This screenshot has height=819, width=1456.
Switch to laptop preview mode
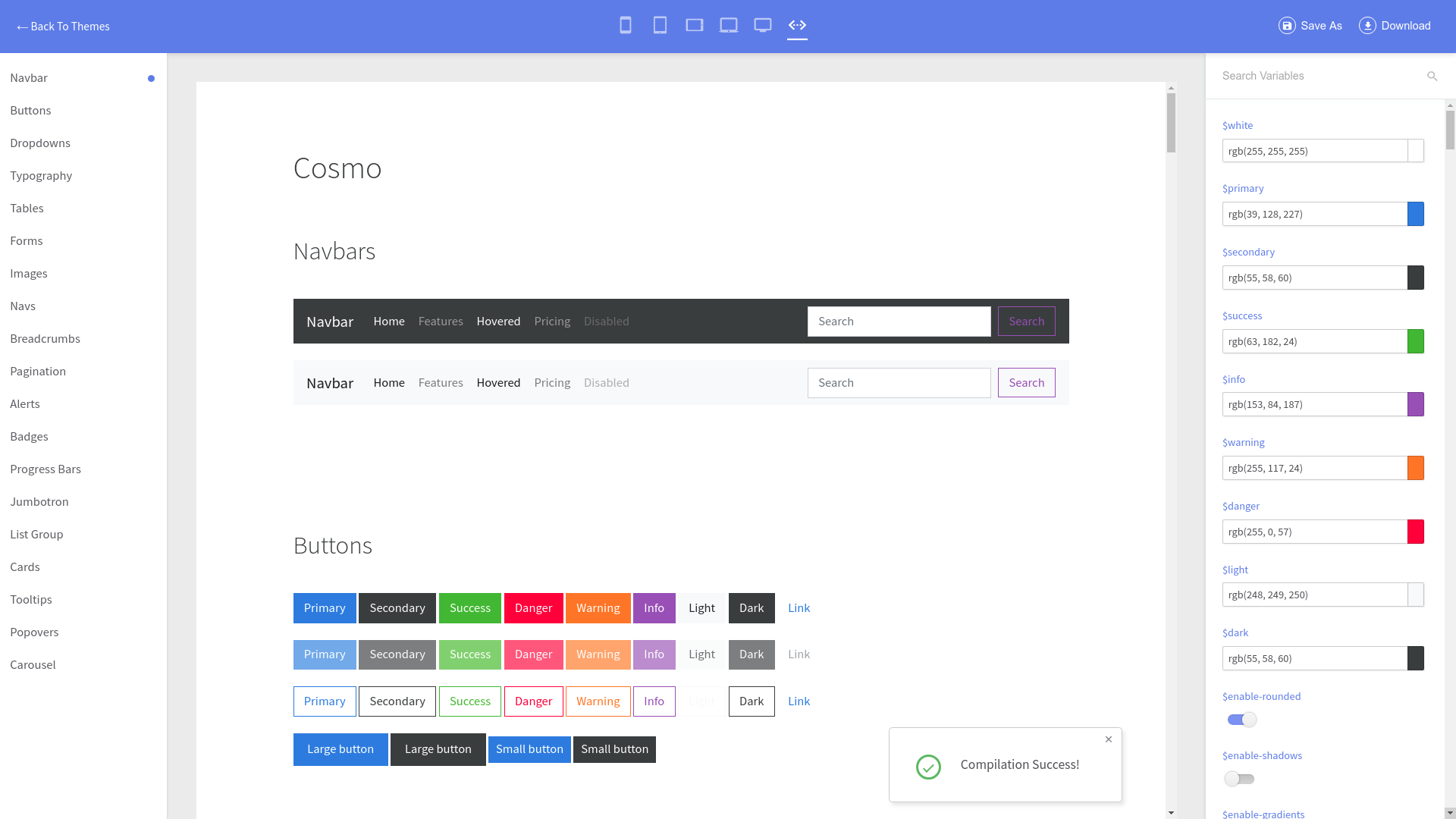728,25
